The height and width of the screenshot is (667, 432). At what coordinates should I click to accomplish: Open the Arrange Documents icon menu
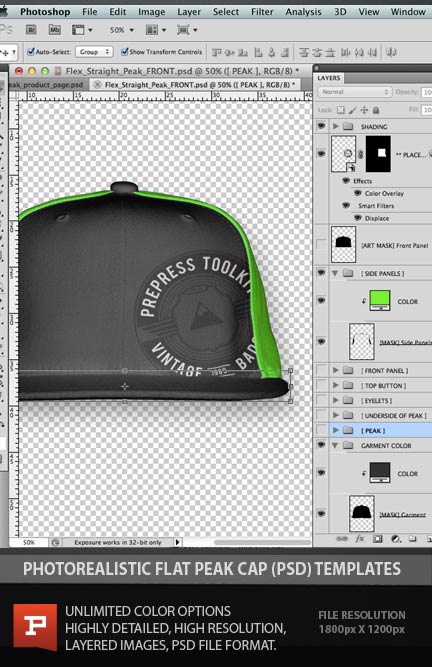click(156, 30)
